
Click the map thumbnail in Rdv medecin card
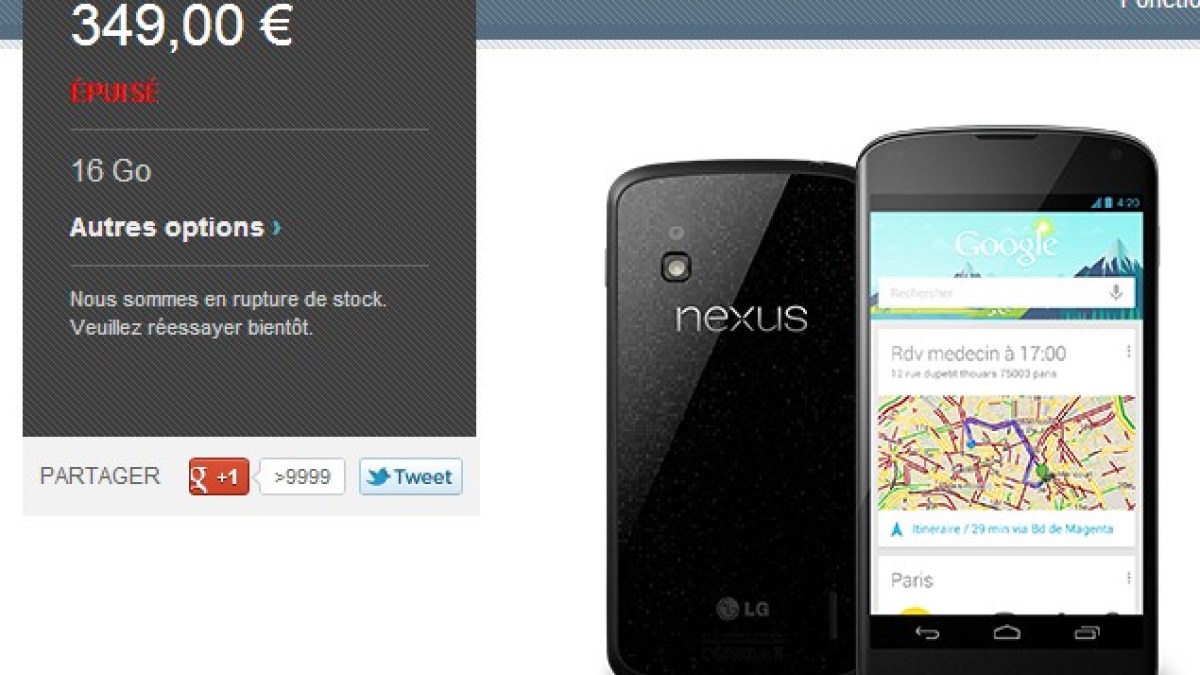[x=1006, y=453]
